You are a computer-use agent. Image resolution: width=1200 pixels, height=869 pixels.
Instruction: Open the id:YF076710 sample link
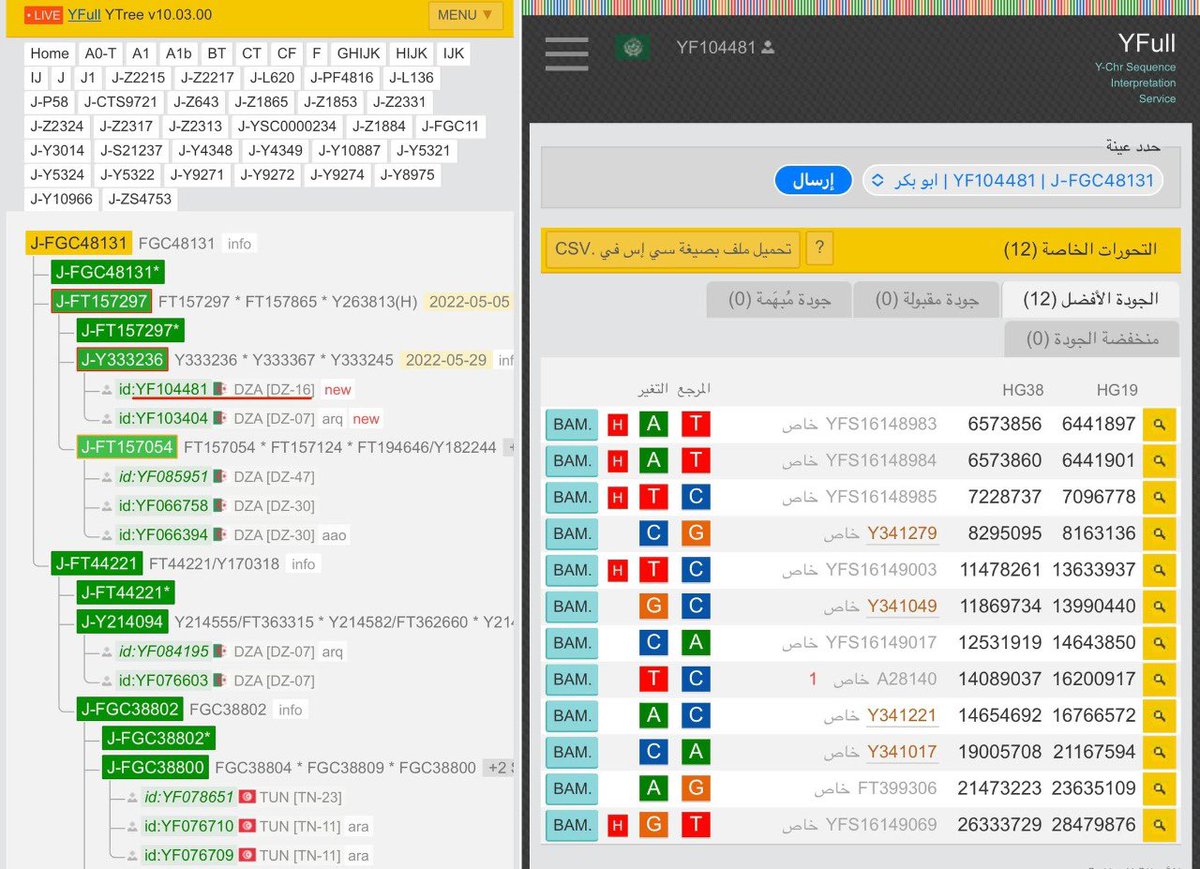(x=189, y=827)
